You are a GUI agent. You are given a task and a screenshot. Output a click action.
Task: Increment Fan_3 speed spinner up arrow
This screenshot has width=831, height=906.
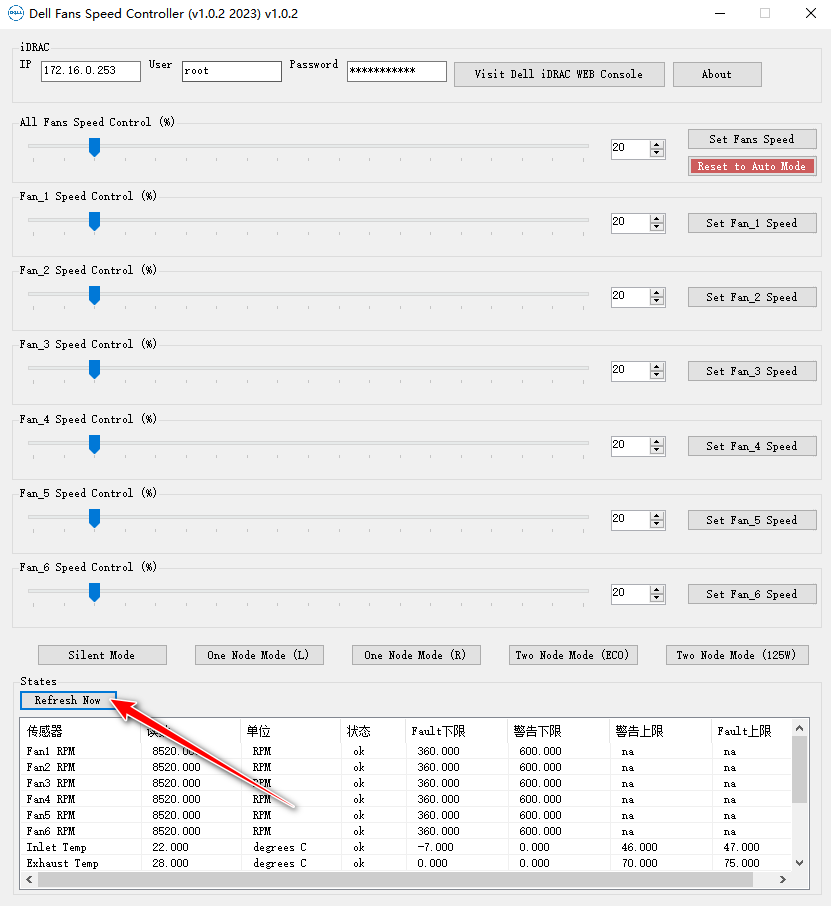click(656, 367)
